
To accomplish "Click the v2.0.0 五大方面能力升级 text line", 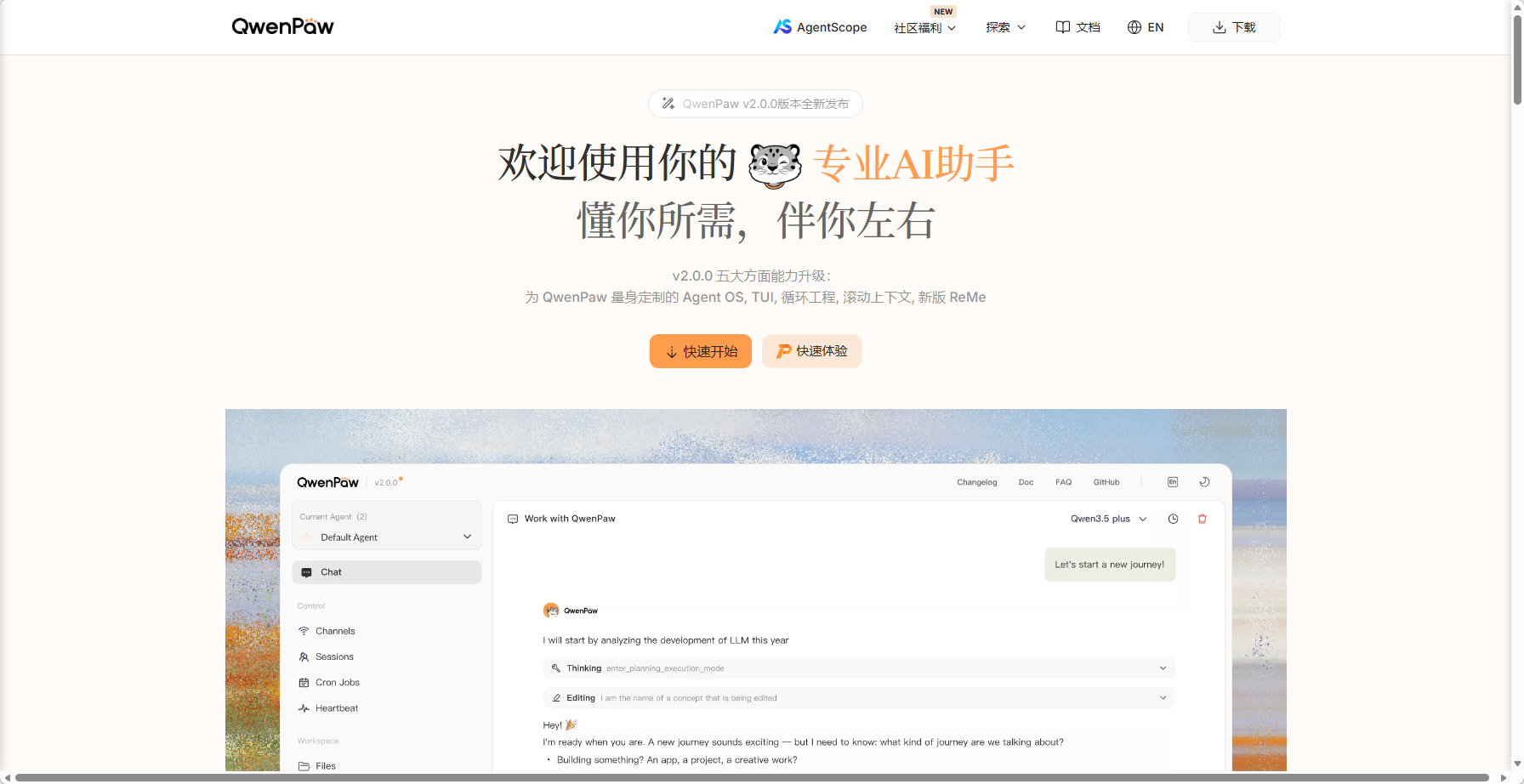I will [752, 276].
